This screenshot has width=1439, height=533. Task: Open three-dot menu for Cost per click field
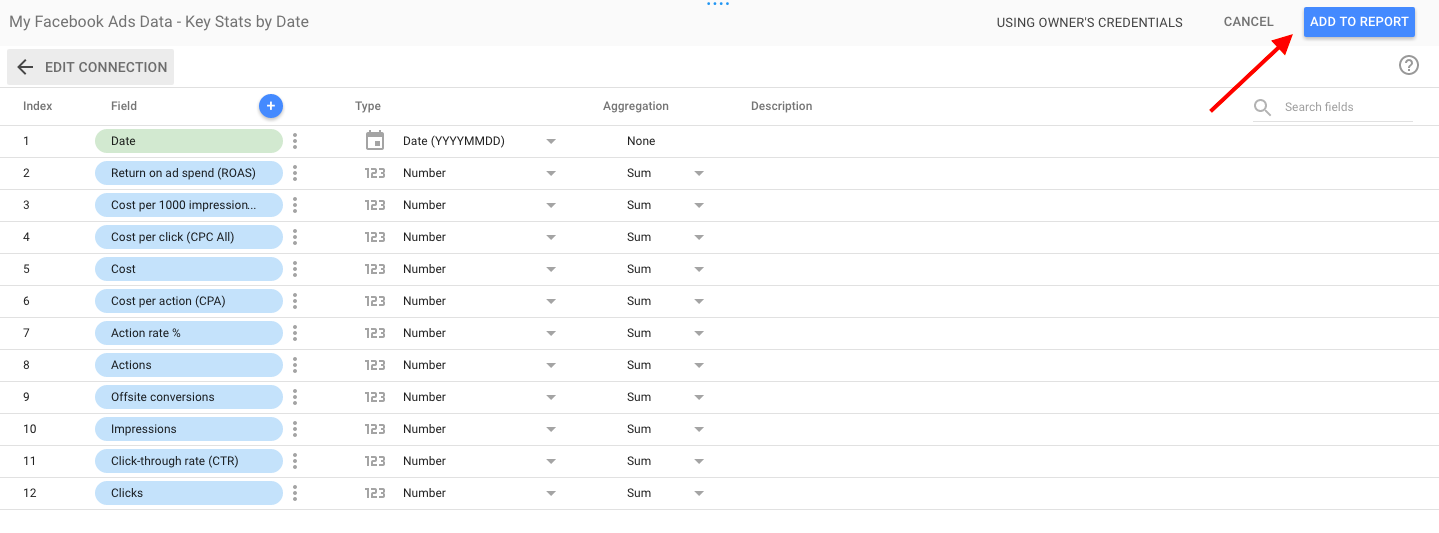295,237
